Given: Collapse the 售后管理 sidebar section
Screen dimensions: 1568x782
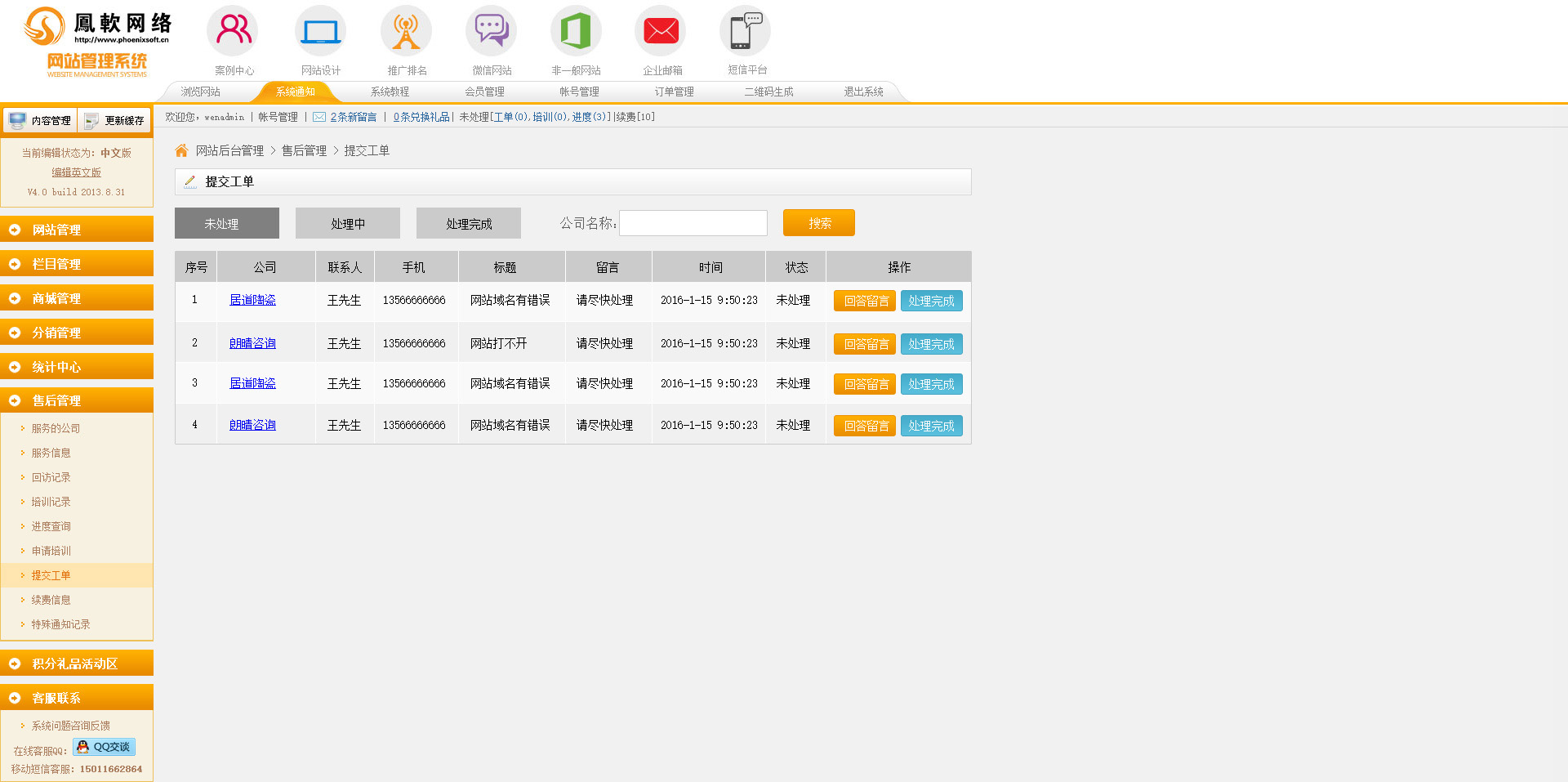Looking at the screenshot, I should [77, 400].
